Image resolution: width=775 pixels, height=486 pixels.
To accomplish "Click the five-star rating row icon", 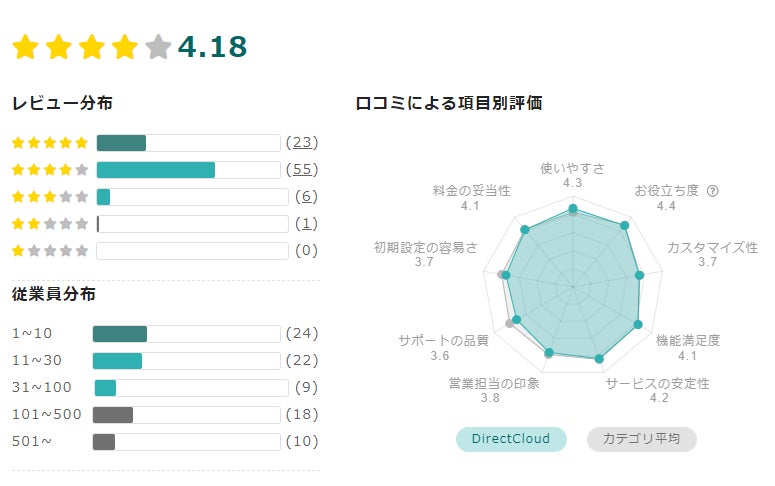I will click(50, 143).
